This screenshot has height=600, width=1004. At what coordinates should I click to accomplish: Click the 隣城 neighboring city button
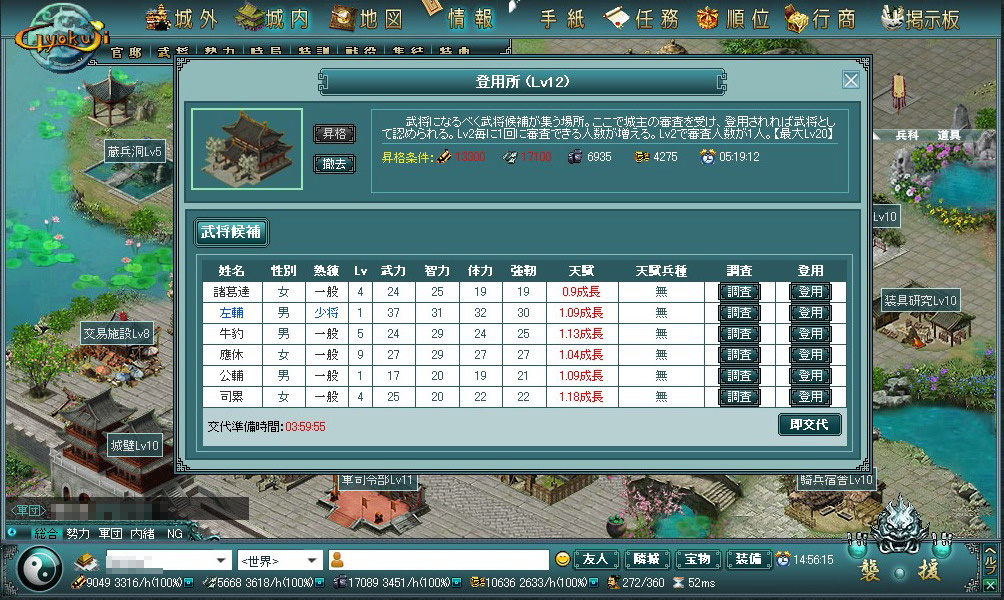click(x=647, y=560)
